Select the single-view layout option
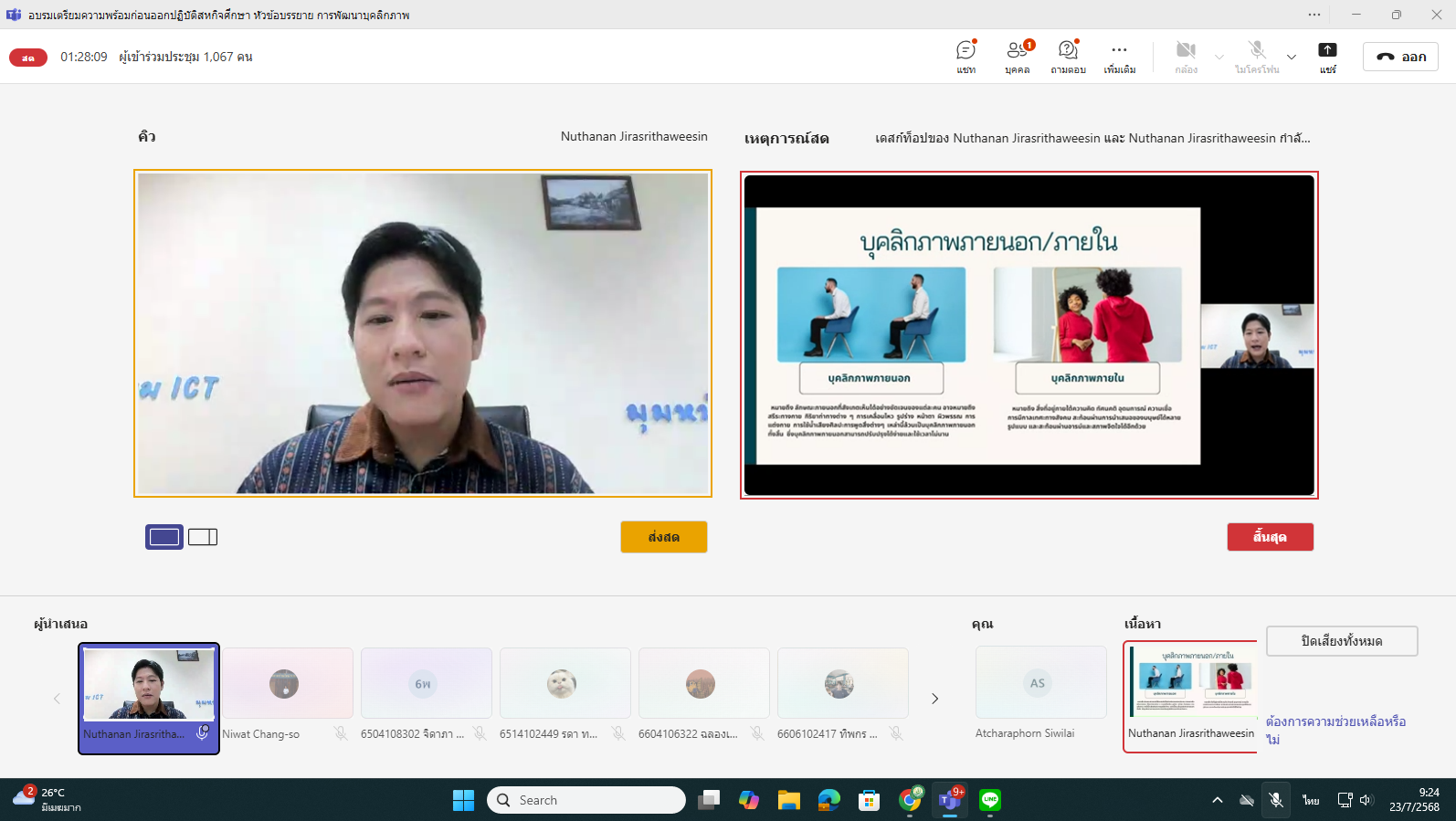The width and height of the screenshot is (1456, 821). [x=164, y=537]
